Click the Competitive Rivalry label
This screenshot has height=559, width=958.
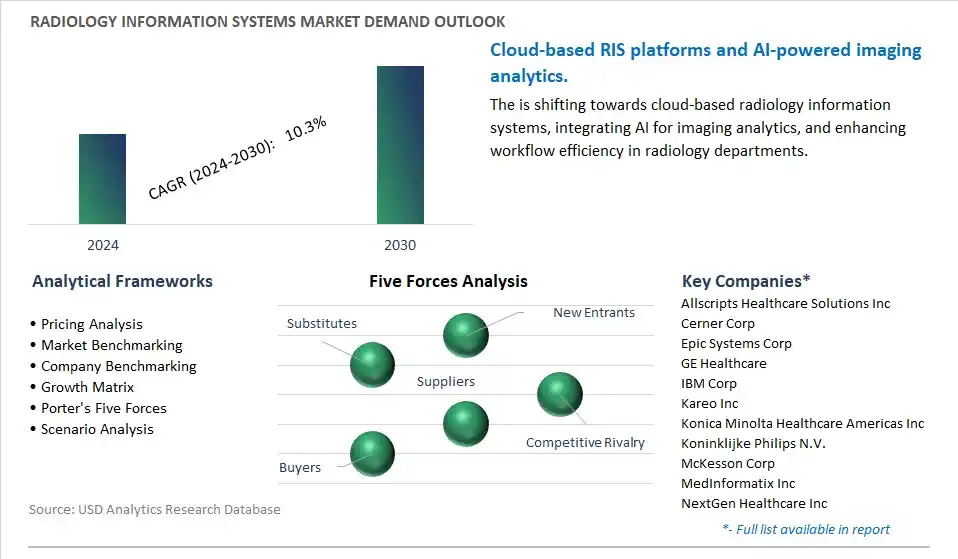click(x=585, y=442)
